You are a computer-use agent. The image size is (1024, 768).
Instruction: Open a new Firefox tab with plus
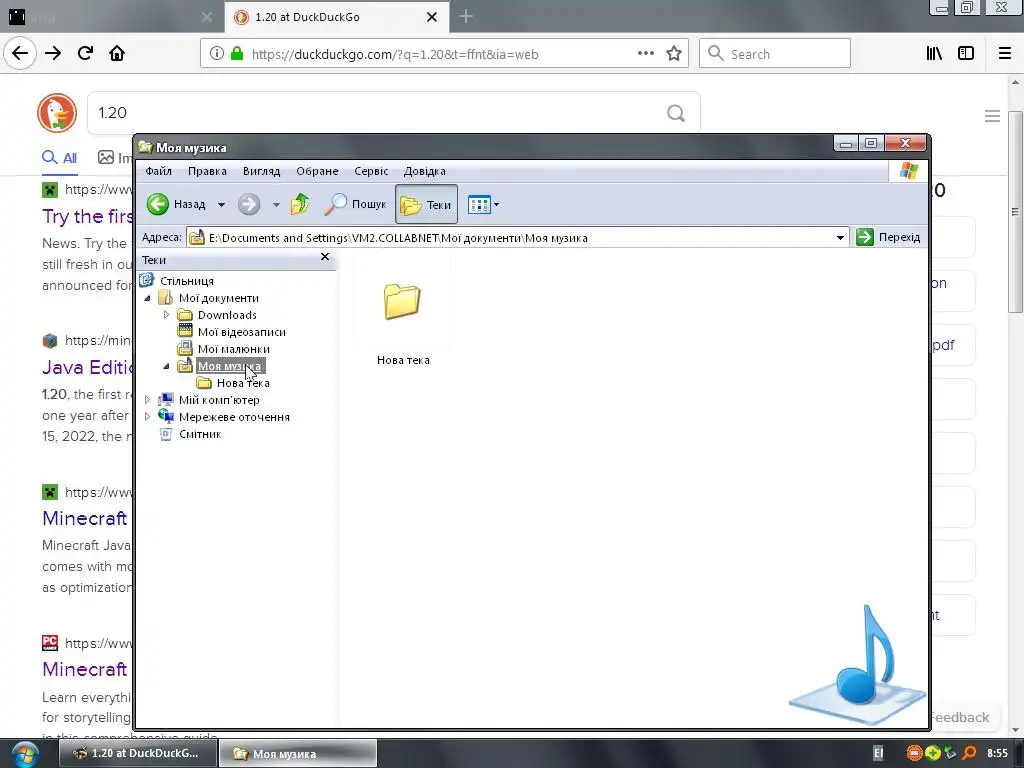click(466, 17)
